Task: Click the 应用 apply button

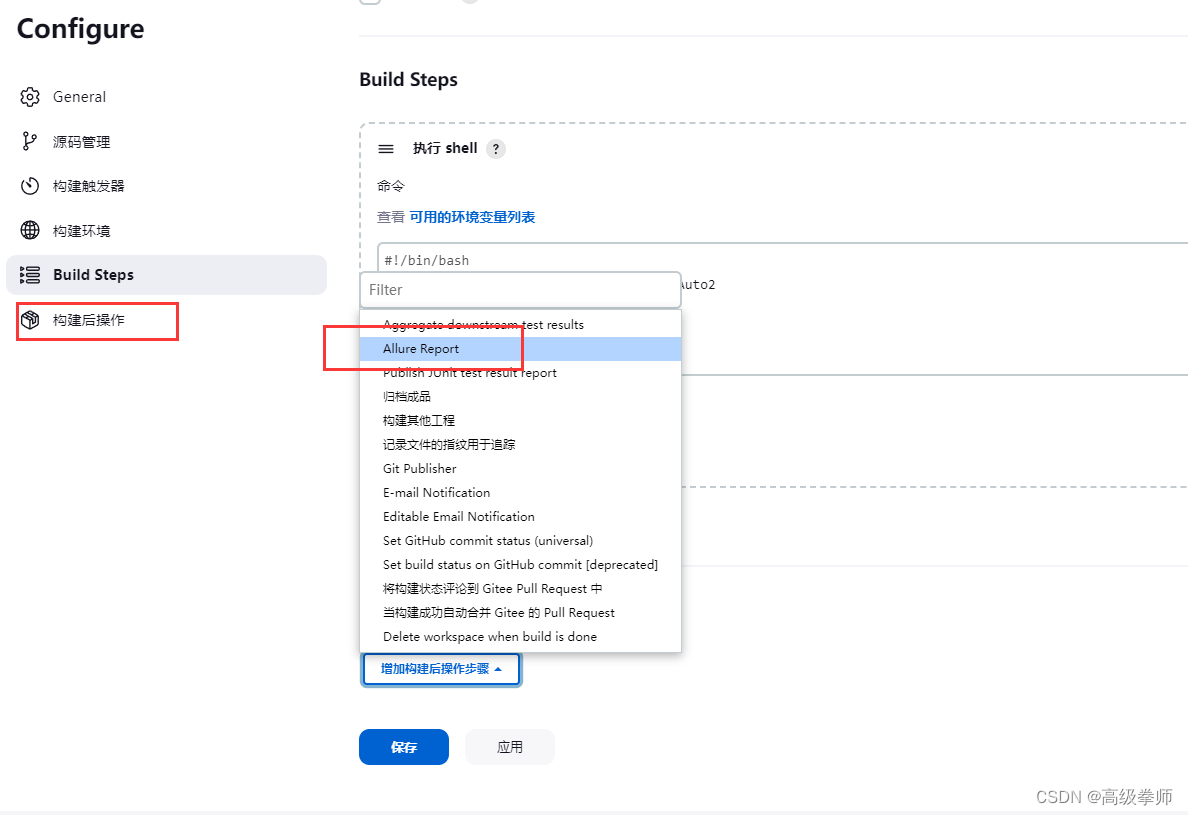Action: point(510,747)
